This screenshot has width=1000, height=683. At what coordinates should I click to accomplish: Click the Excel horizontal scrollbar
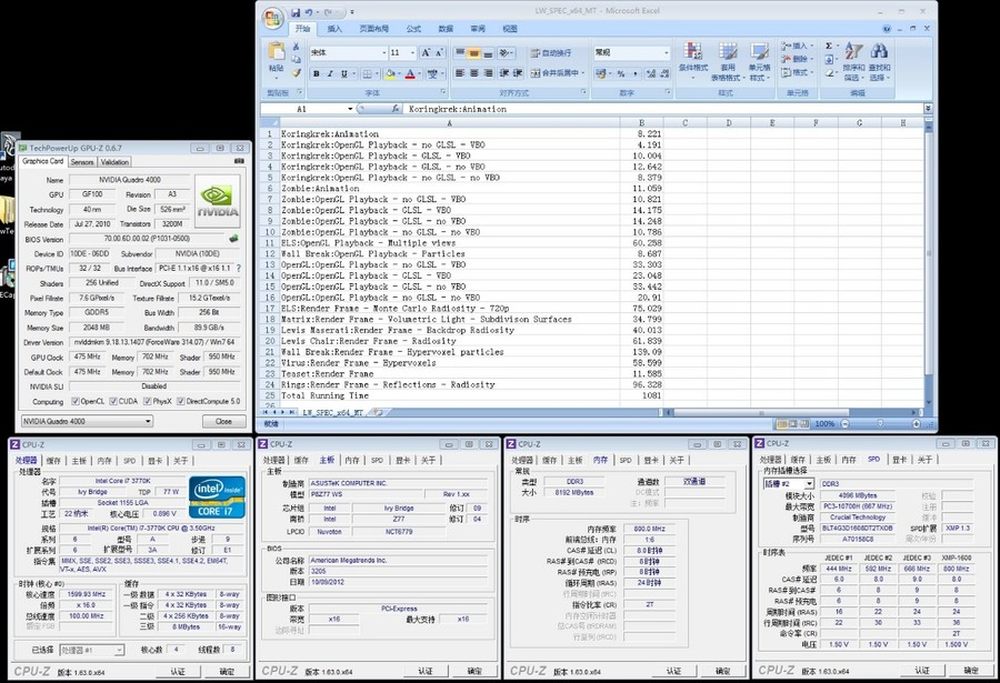(761, 413)
